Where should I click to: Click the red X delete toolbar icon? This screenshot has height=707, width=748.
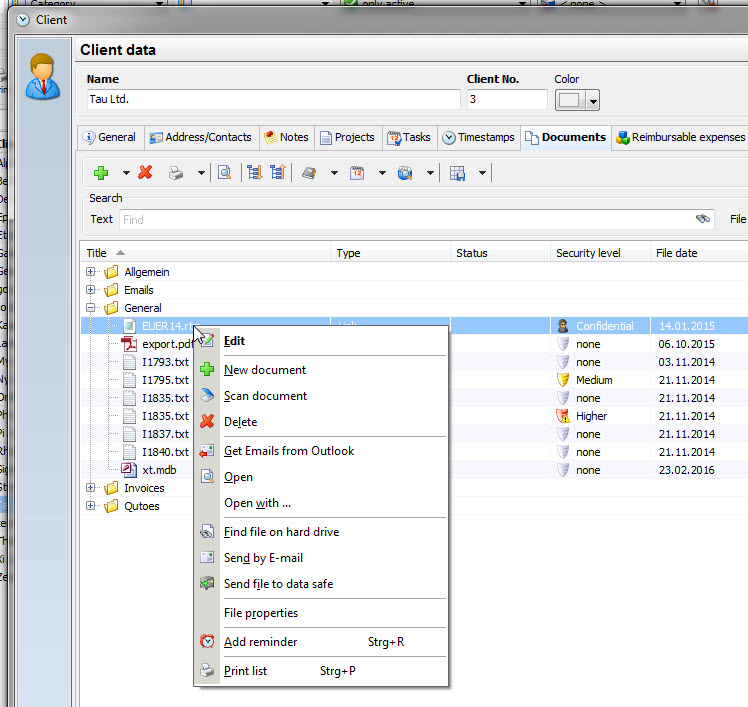pyautogui.click(x=145, y=173)
